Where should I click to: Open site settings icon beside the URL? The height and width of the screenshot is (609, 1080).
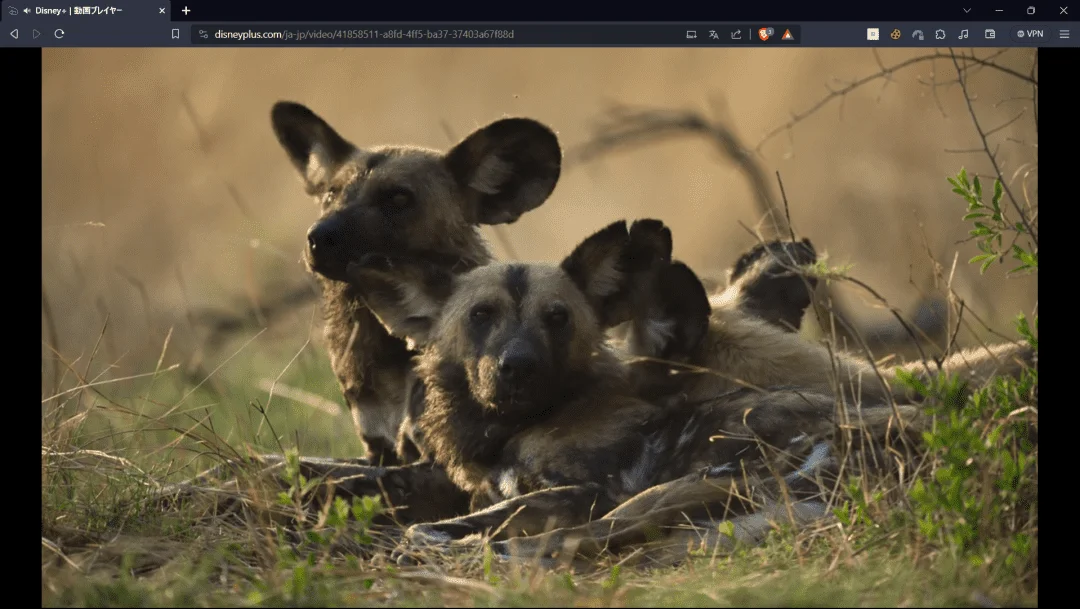pos(203,34)
